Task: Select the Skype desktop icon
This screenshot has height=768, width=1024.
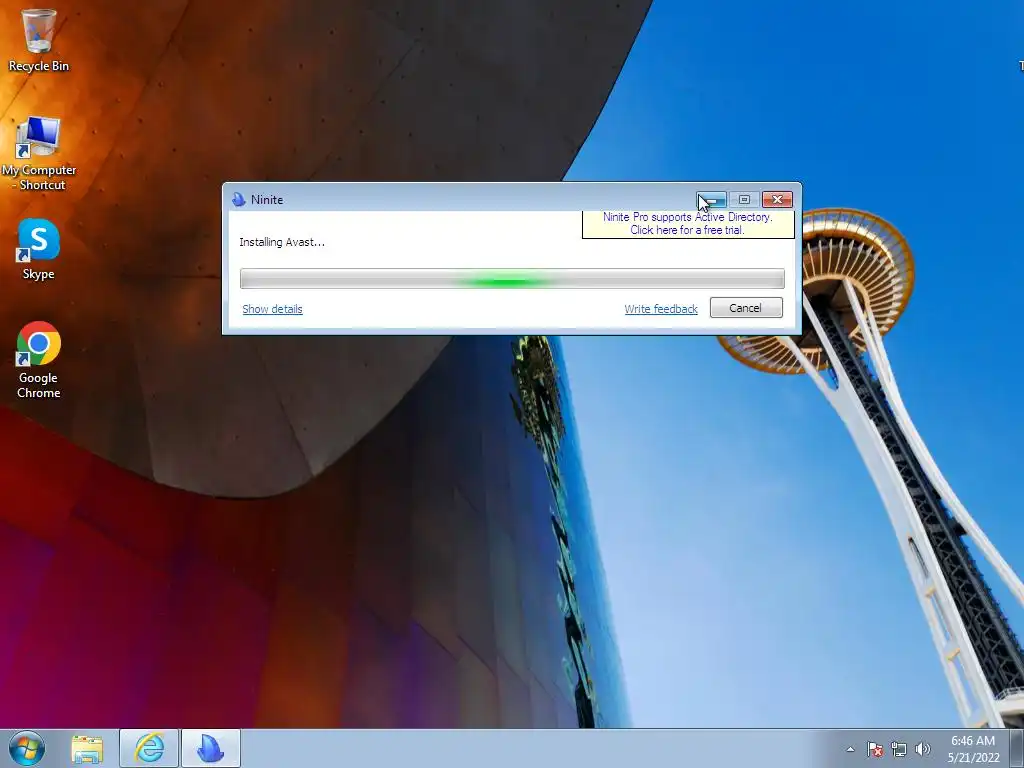Action: tap(39, 249)
